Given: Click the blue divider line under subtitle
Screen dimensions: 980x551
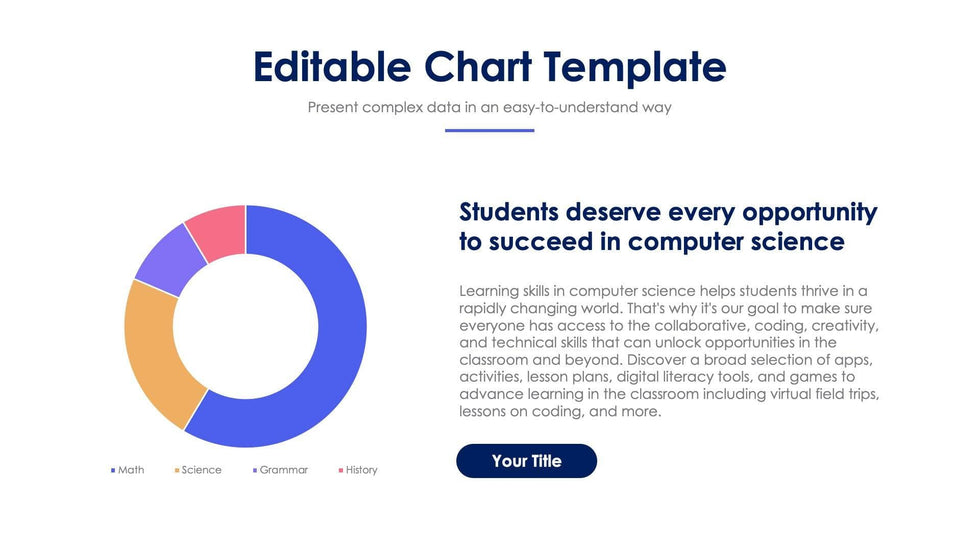Looking at the screenshot, I should 489,130.
